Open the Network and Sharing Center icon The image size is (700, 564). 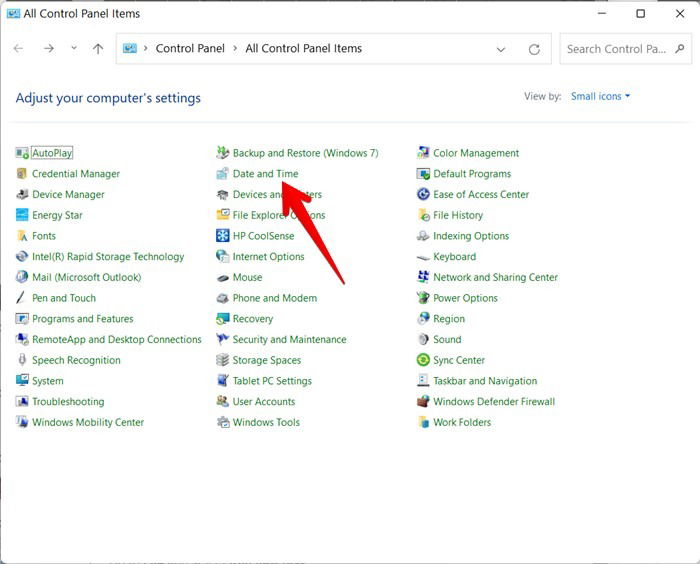(423, 277)
